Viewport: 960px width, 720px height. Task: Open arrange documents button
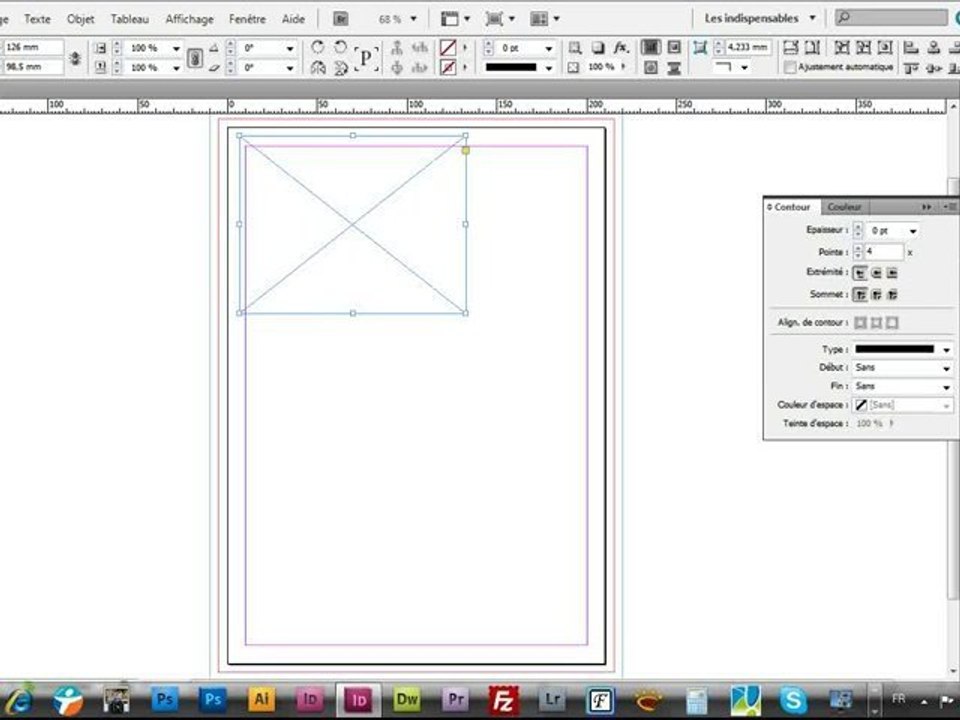pyautogui.click(x=545, y=19)
